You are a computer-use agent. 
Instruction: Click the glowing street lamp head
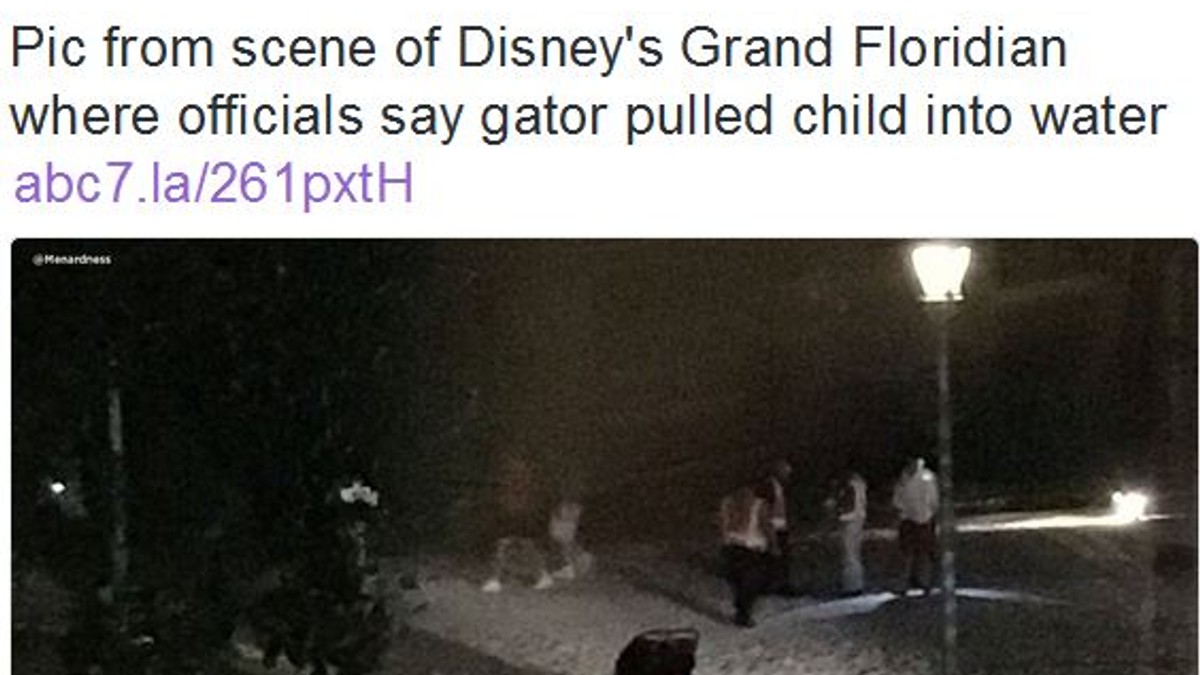click(x=940, y=271)
